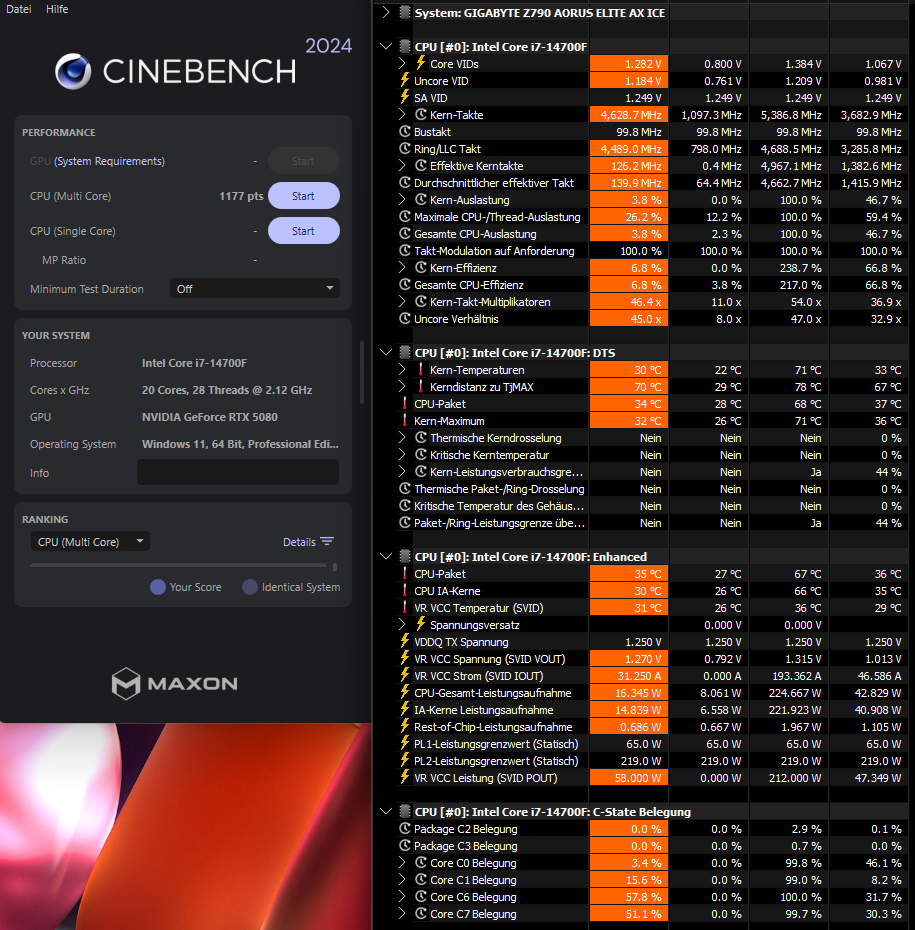This screenshot has width=915, height=930.
Task: Expand the Kern-Auslastung row
Action: tap(402, 199)
